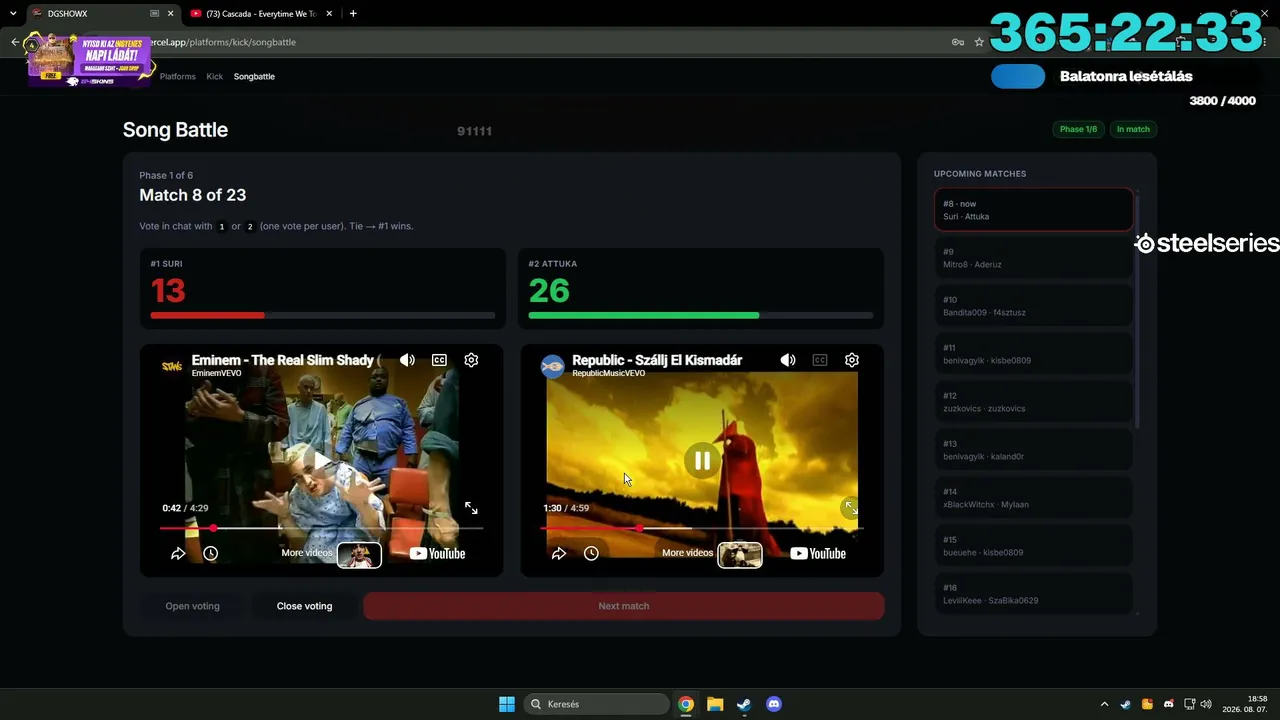Screen dimensions: 1280x720
Task: Open settings gear on Republic video
Action: pos(852,360)
